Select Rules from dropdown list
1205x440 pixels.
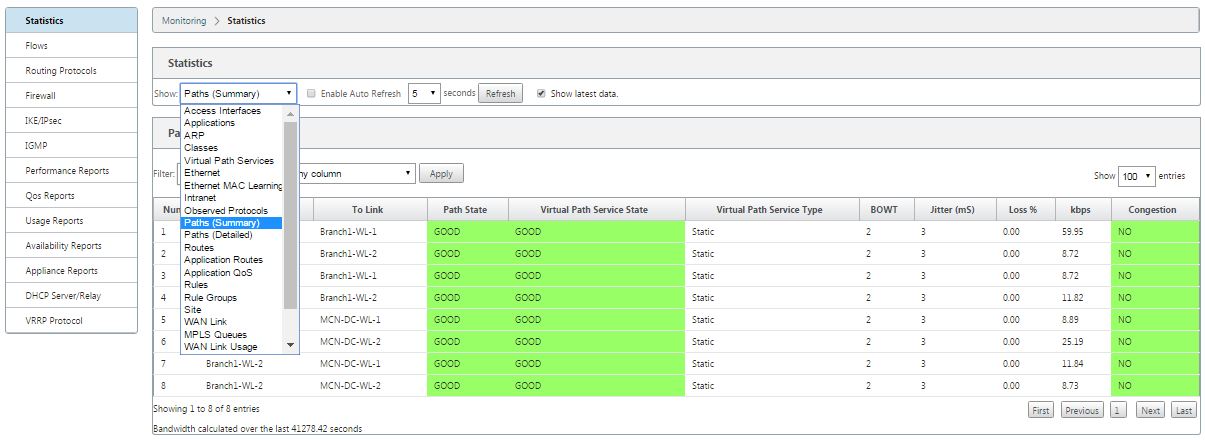click(232, 285)
